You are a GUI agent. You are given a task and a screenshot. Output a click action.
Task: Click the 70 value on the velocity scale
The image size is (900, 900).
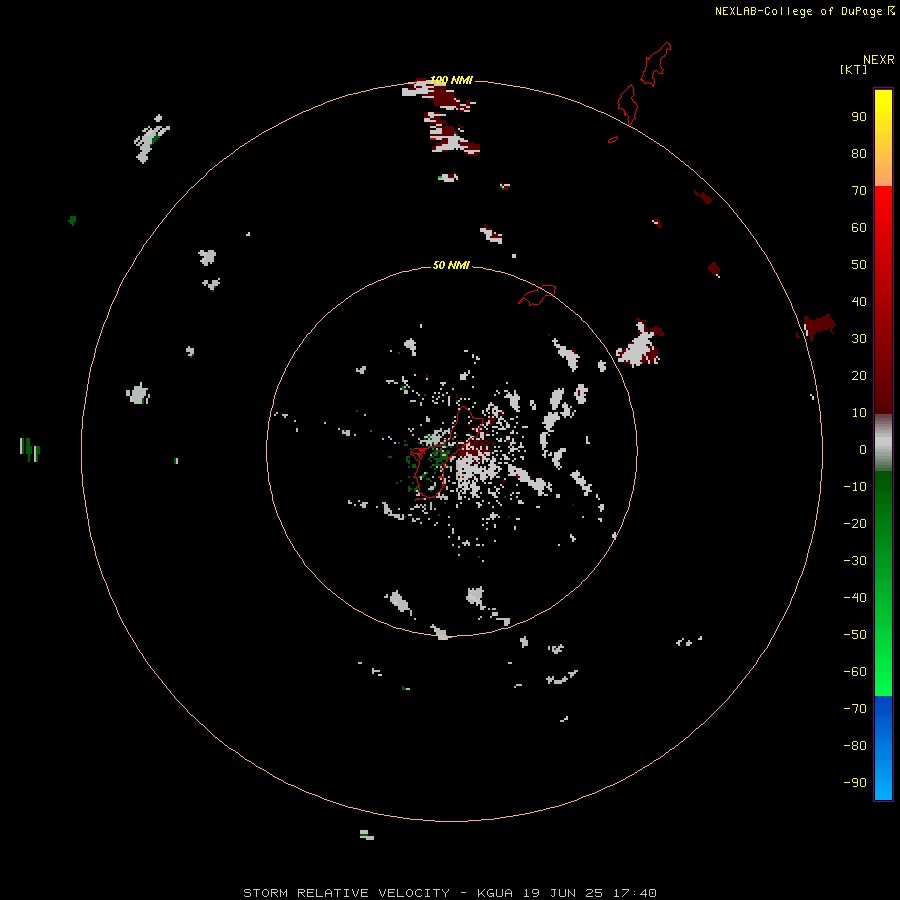click(x=859, y=191)
